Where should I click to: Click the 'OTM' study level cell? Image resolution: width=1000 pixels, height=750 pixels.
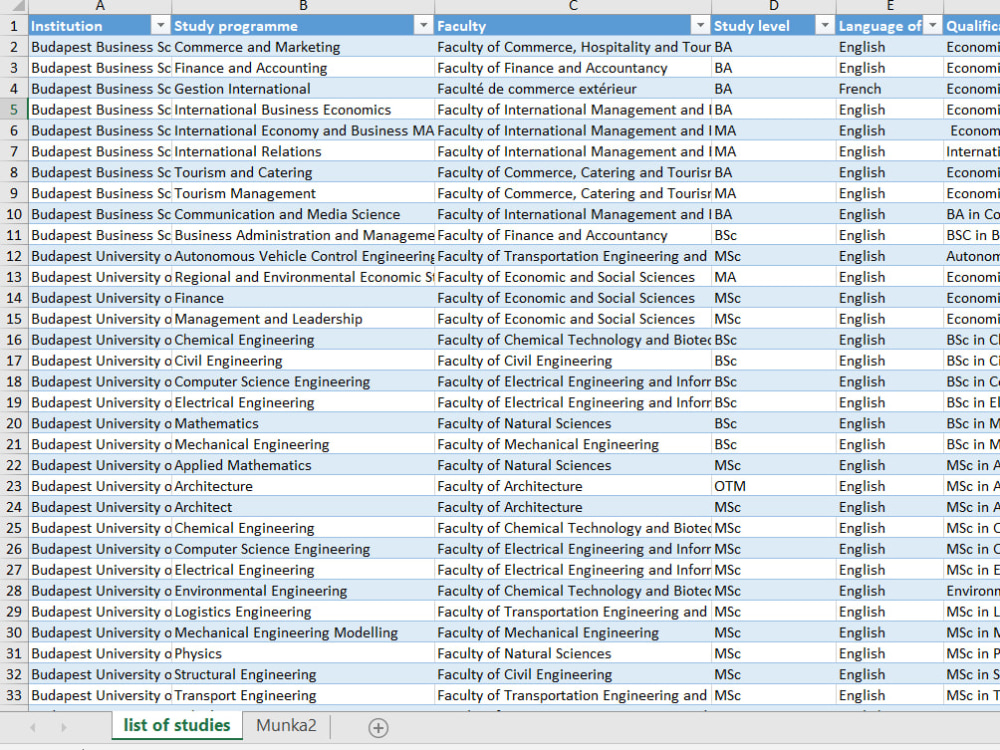pos(774,487)
